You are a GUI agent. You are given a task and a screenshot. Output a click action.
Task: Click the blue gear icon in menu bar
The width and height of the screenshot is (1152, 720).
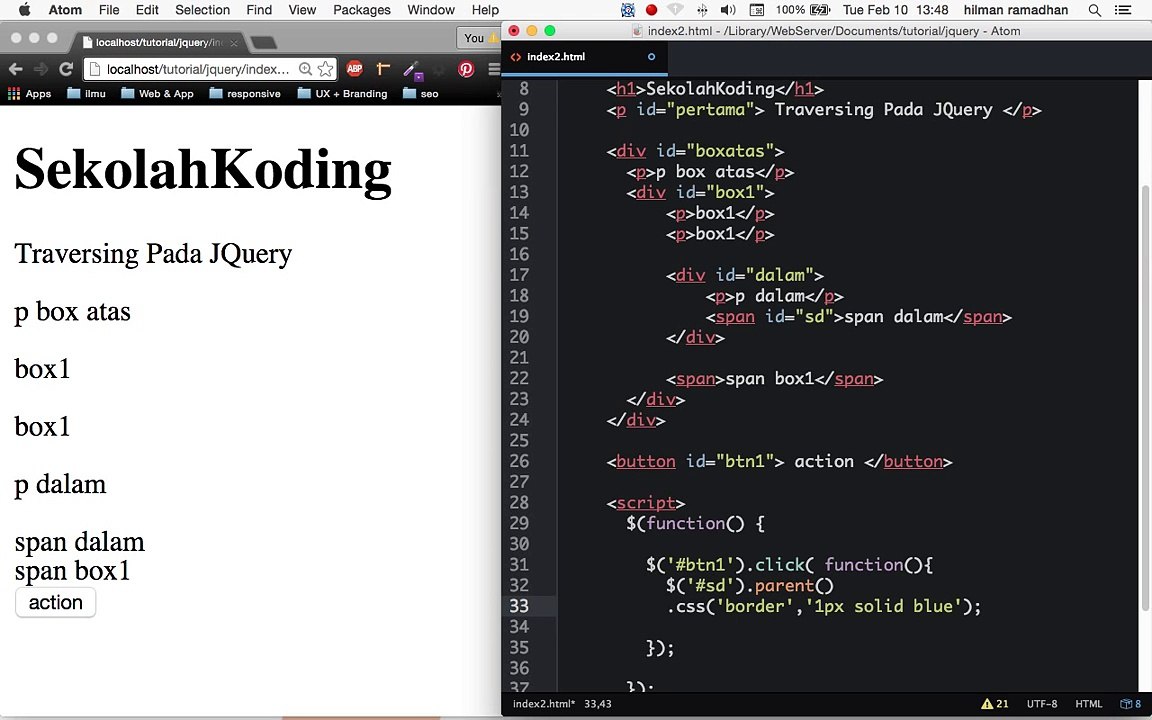click(x=627, y=10)
